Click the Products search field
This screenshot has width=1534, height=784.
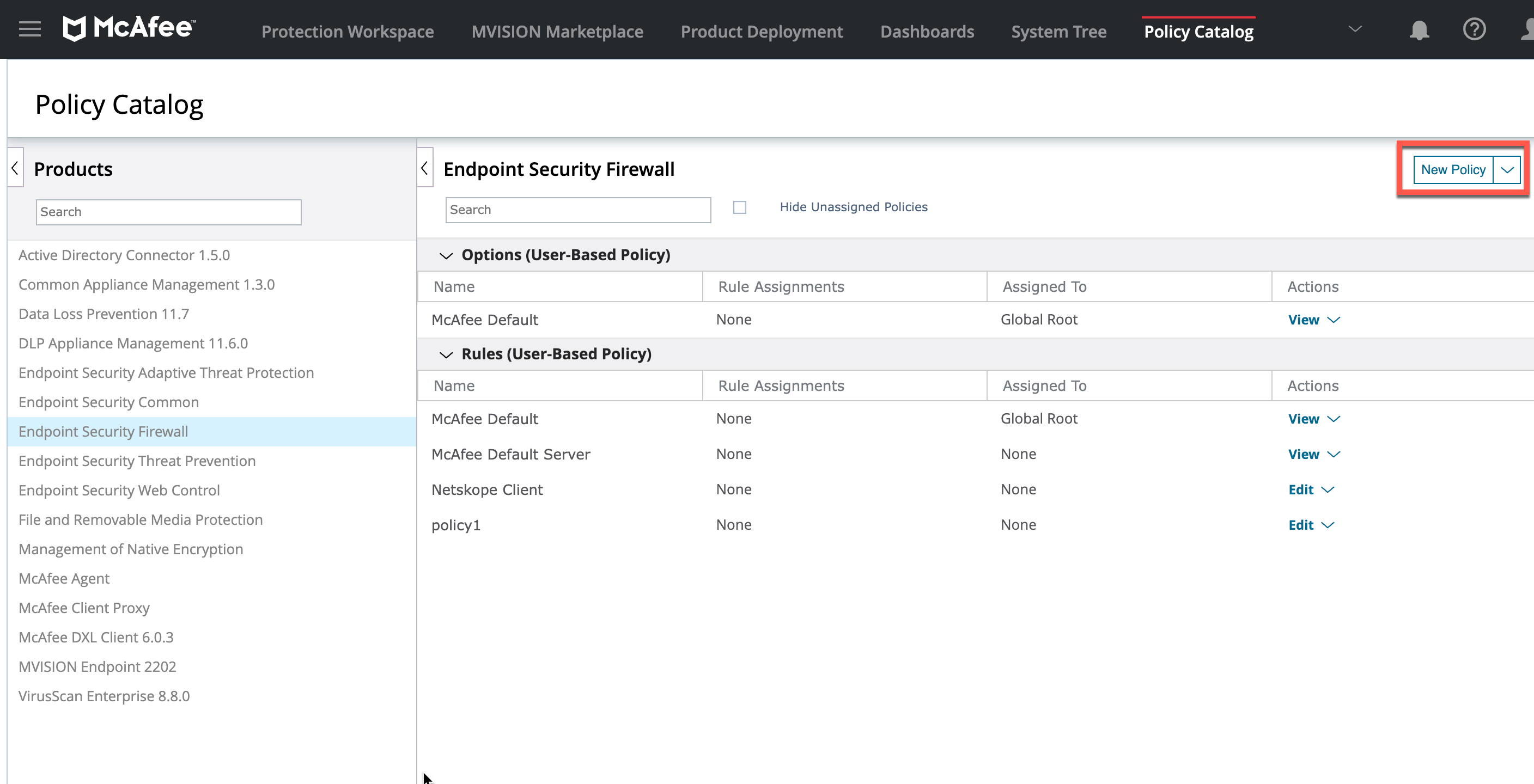pyautogui.click(x=168, y=212)
